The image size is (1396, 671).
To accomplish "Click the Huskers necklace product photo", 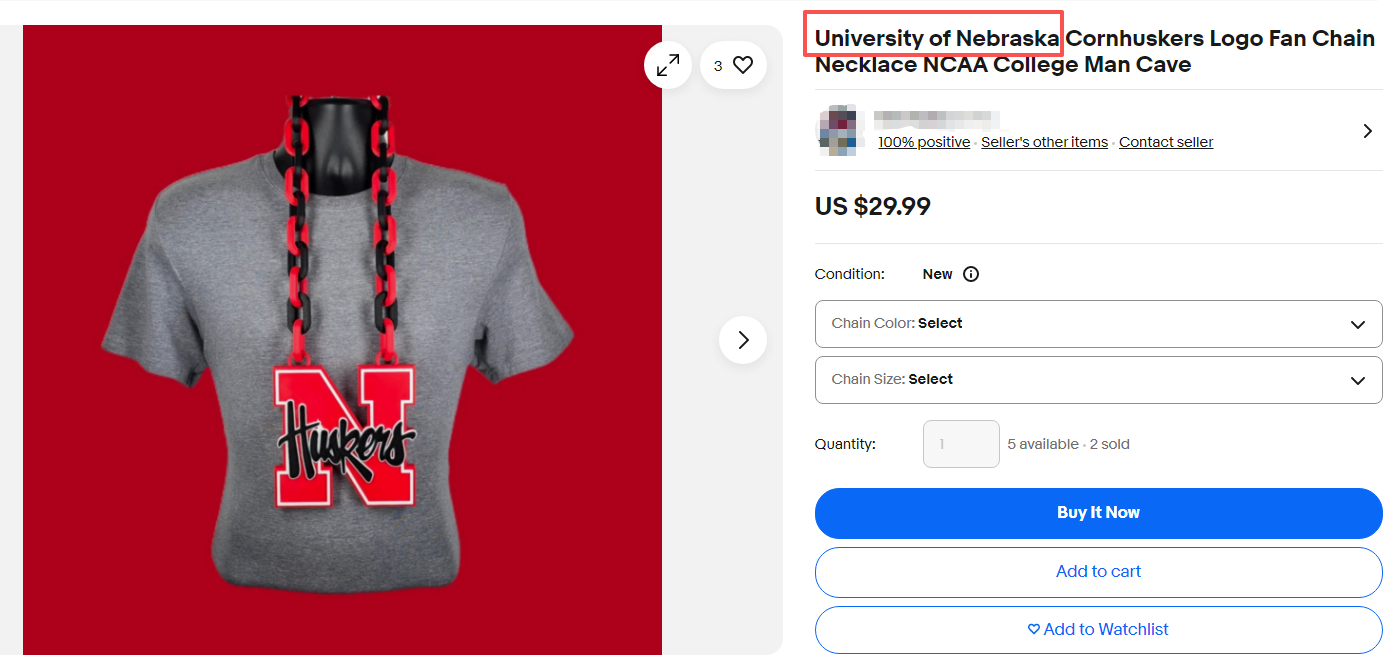I will click(x=342, y=340).
